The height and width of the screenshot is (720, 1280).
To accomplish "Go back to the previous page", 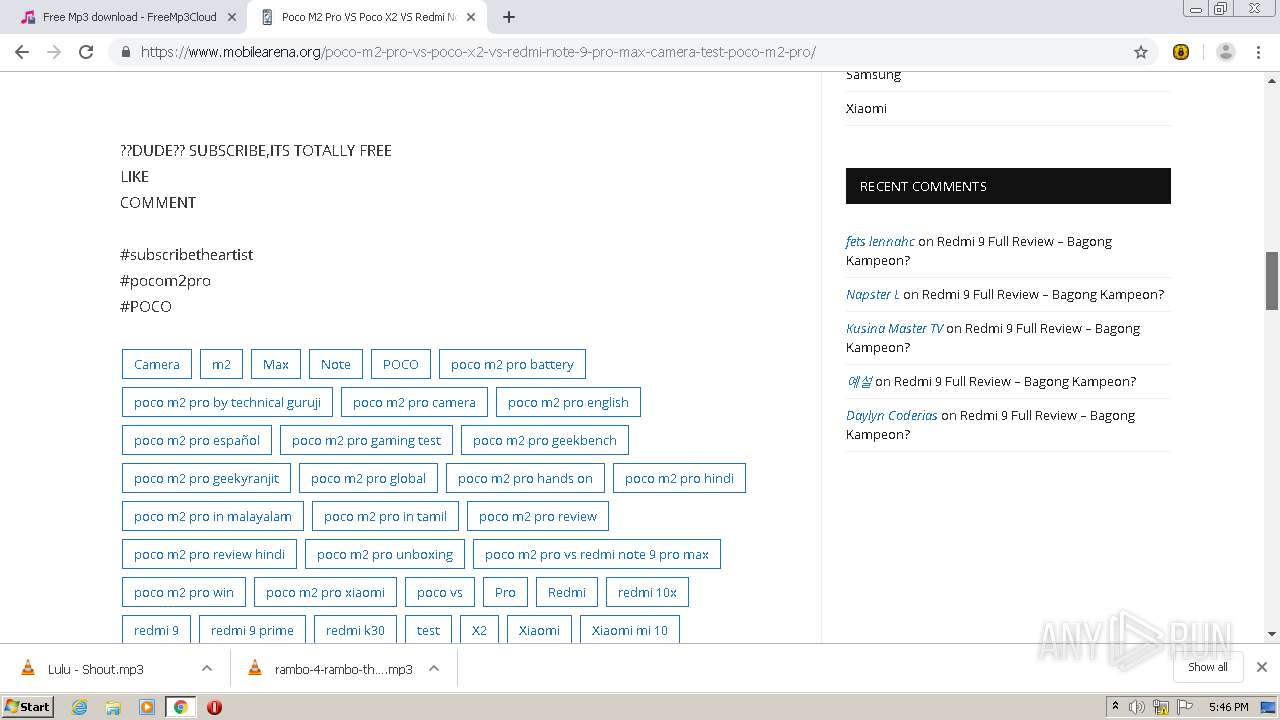I will [x=22, y=52].
